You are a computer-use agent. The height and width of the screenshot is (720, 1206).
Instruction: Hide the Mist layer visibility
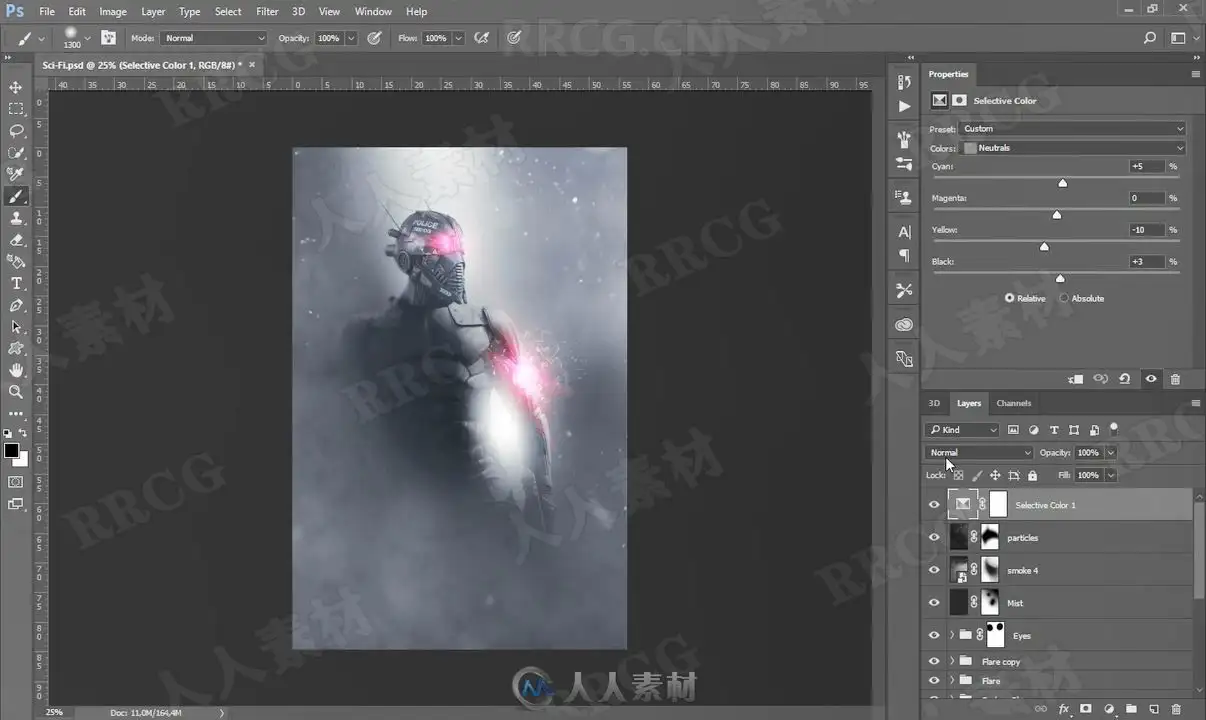pyautogui.click(x=934, y=603)
